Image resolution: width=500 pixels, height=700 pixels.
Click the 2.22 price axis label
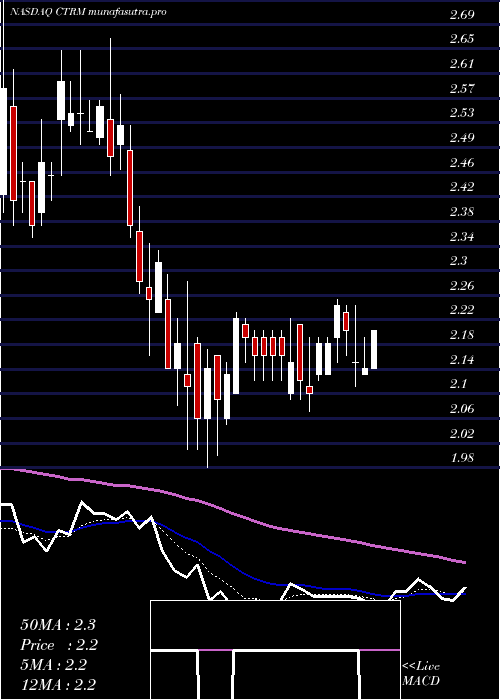click(x=462, y=310)
